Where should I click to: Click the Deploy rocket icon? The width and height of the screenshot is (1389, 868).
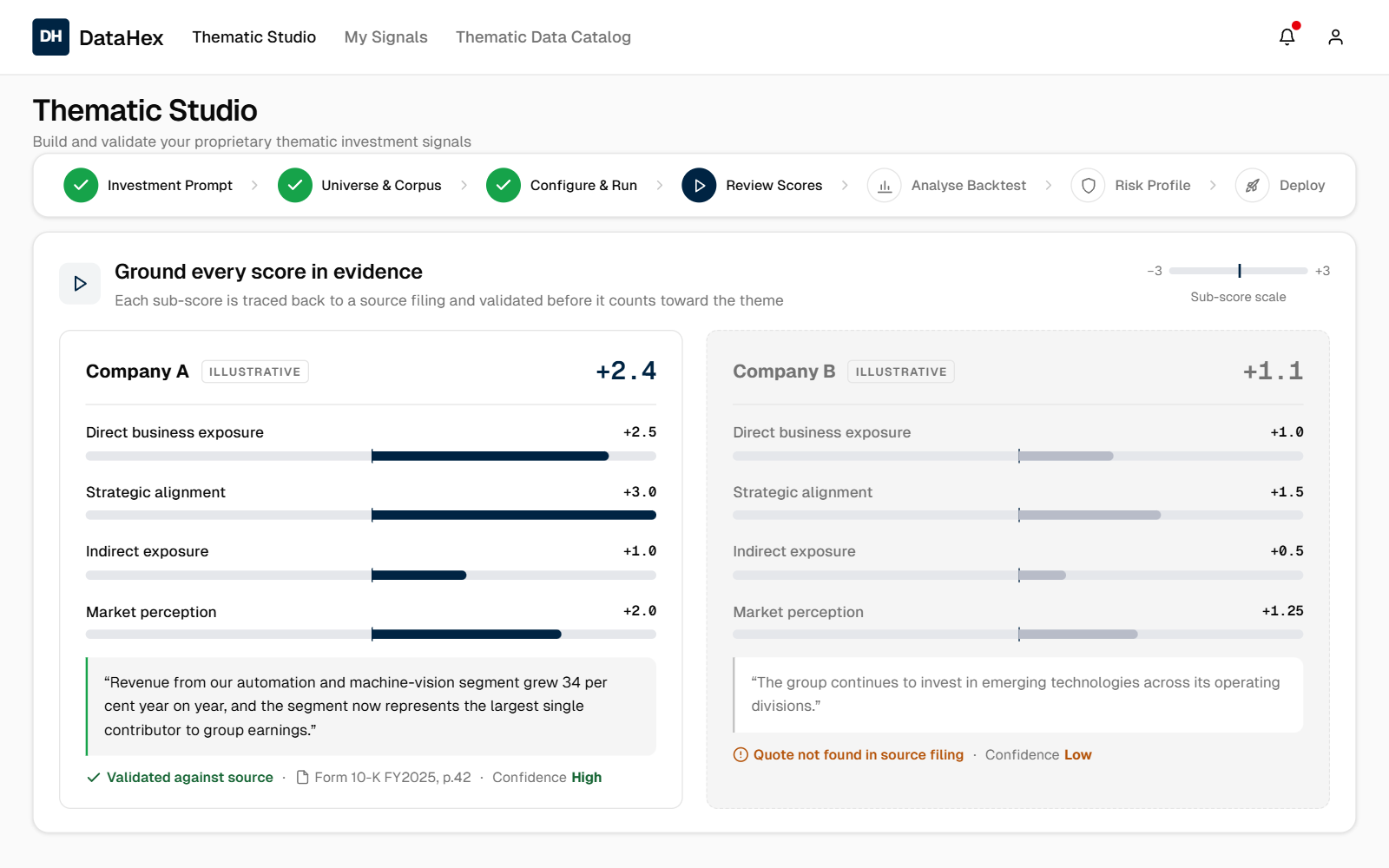click(x=1253, y=185)
